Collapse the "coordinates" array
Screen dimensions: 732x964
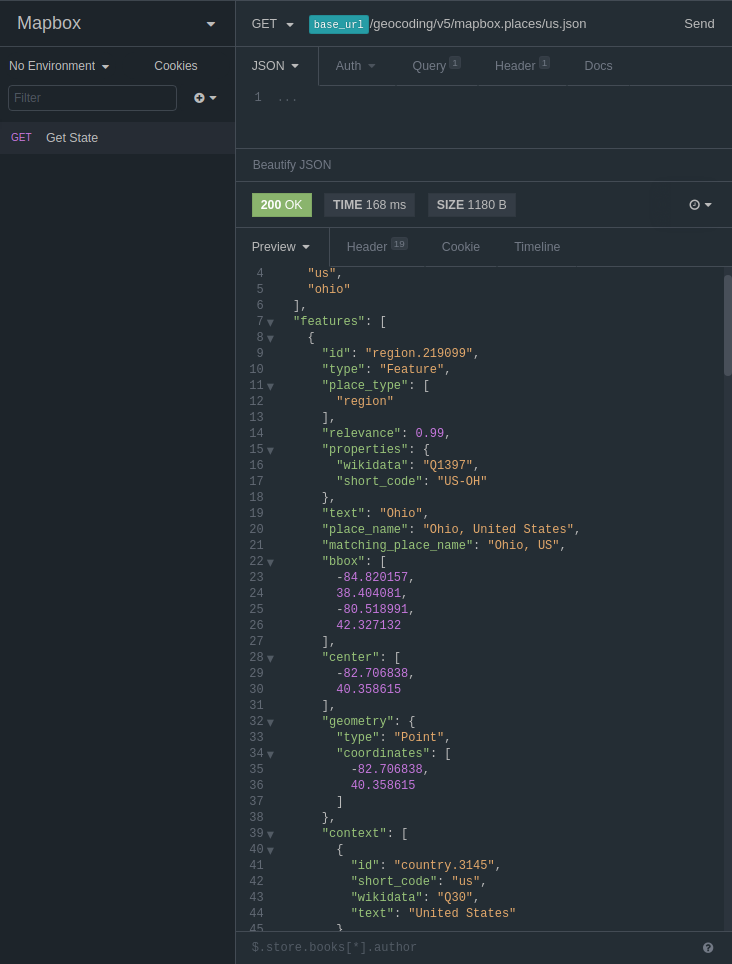tap(270, 754)
